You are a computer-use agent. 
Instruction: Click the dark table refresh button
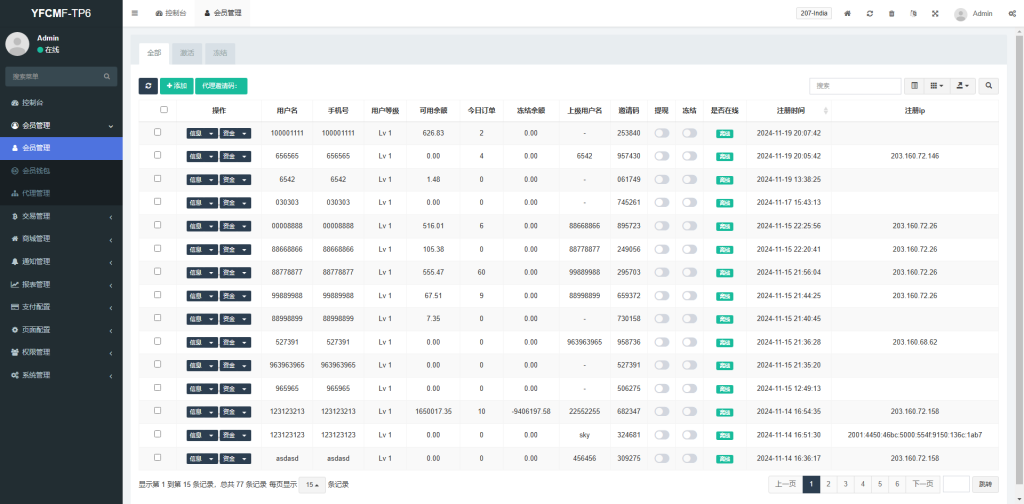pyautogui.click(x=148, y=87)
